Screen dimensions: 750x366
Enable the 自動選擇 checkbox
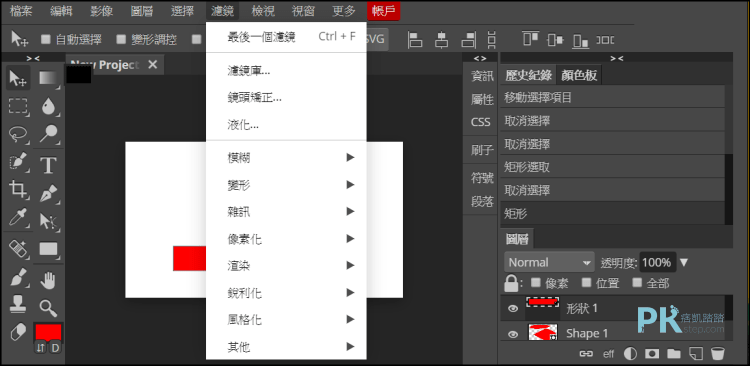click(45, 39)
